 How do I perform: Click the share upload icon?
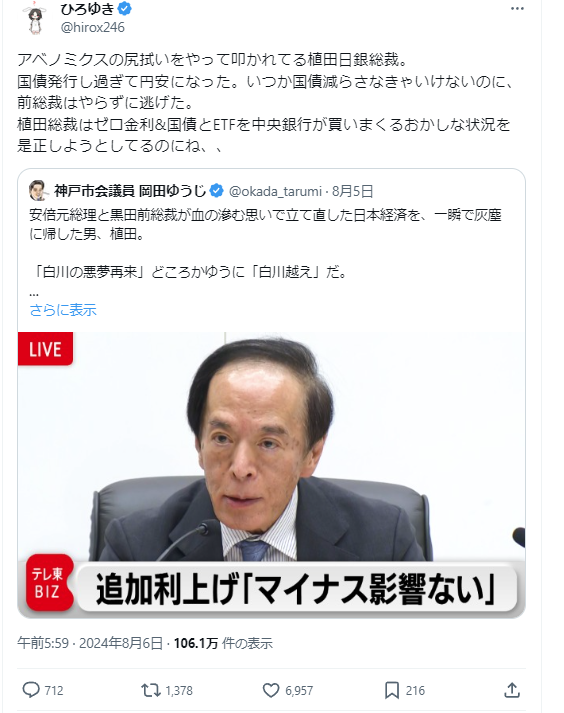512,690
